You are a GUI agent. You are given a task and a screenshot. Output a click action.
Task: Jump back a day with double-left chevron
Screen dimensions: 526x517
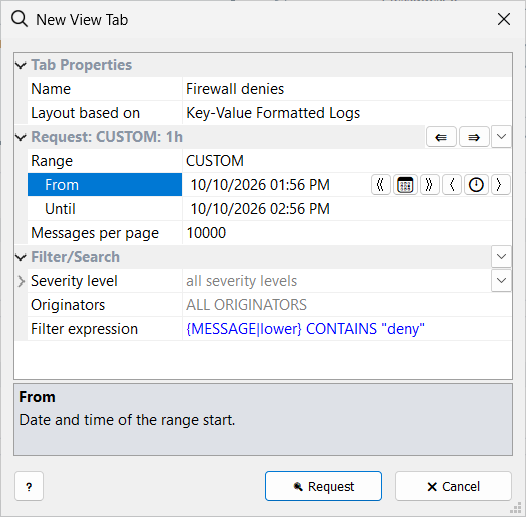tap(380, 185)
